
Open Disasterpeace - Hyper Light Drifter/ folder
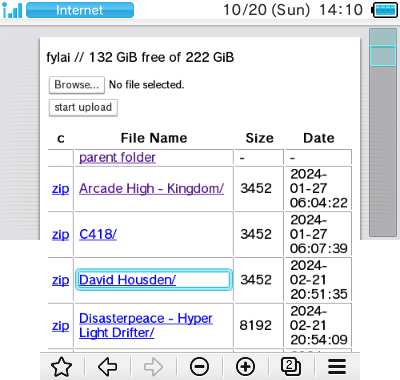point(146,325)
